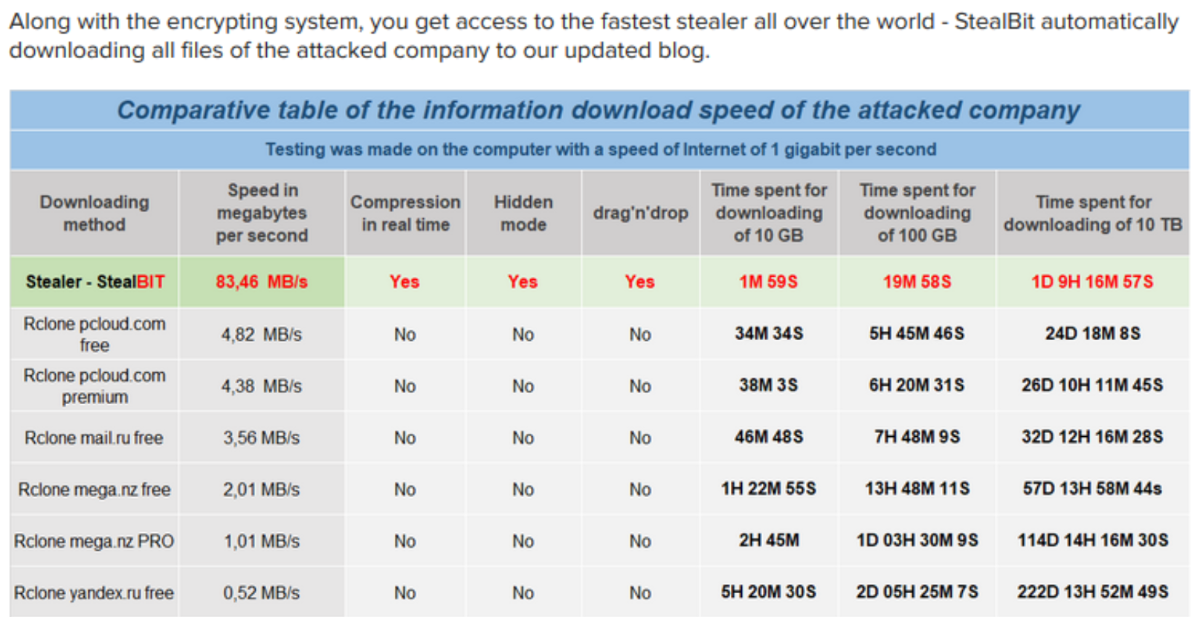Click the 'Time spent for downloading of 10 TB' header

1092,213
